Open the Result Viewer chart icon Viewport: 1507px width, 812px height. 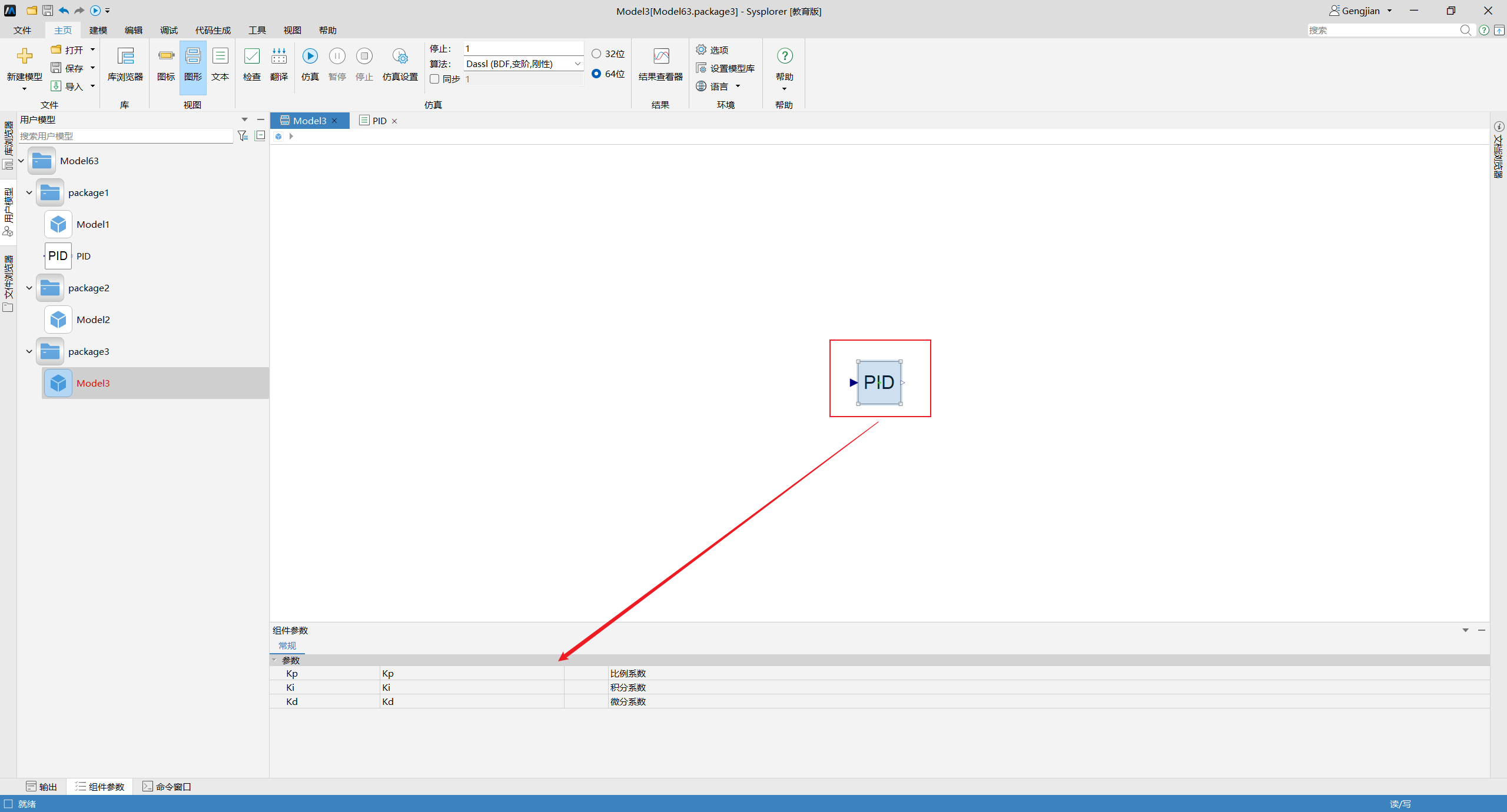[x=660, y=56]
